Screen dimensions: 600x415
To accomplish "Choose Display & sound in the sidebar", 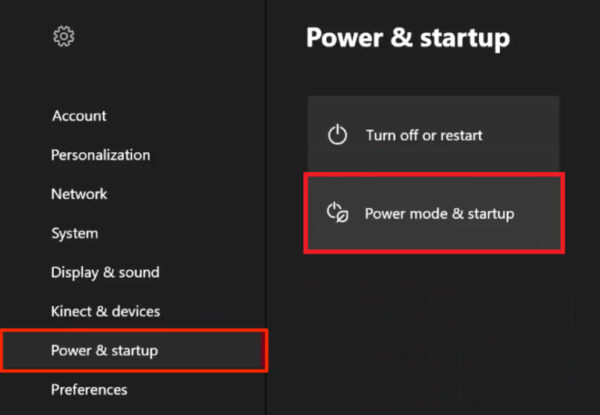I will coord(105,272).
